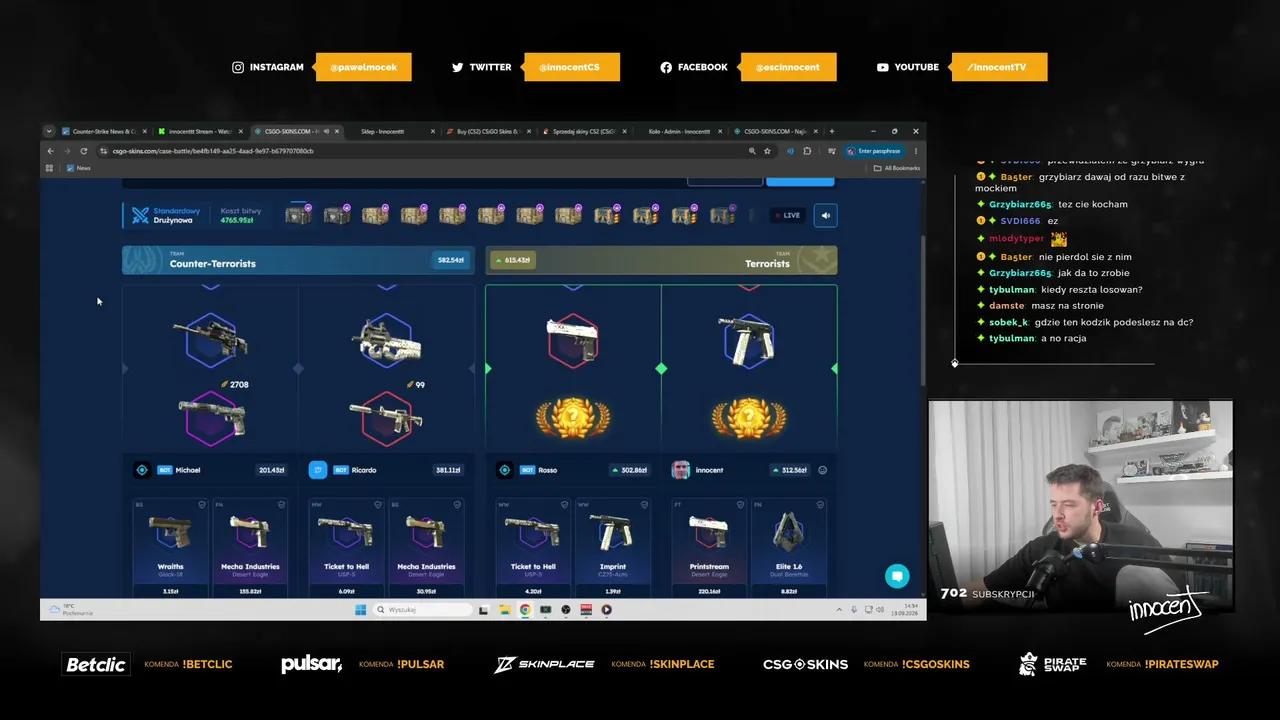
Task: Click the zoom magnifier icon in address bar
Action: coord(752,151)
